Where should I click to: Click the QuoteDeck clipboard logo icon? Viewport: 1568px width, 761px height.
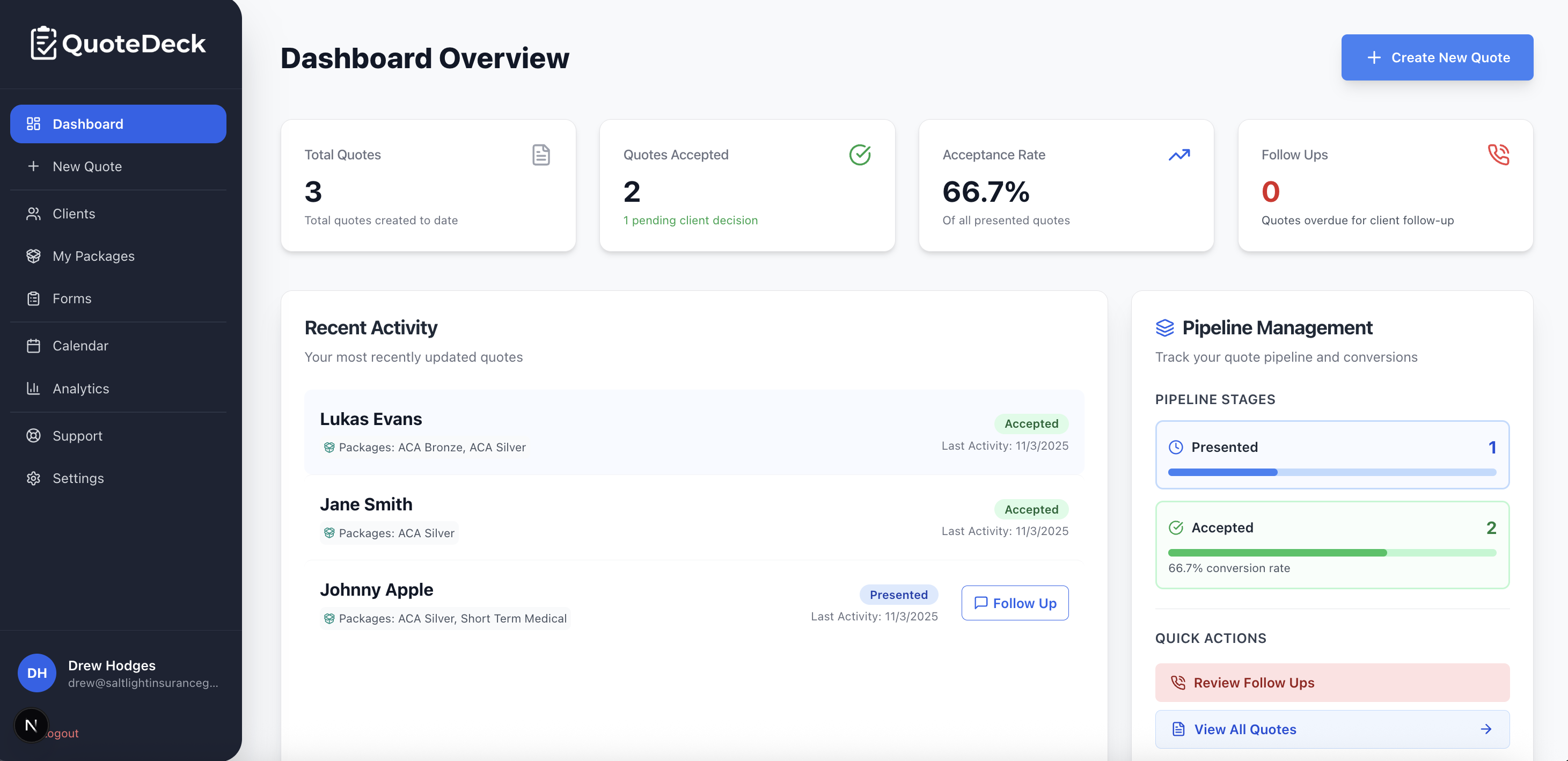[x=44, y=42]
